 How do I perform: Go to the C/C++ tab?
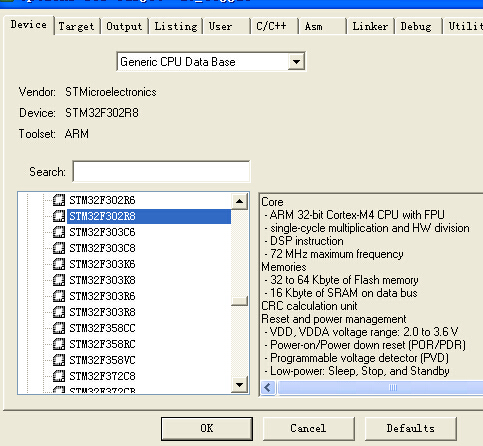pyautogui.click(x=274, y=26)
